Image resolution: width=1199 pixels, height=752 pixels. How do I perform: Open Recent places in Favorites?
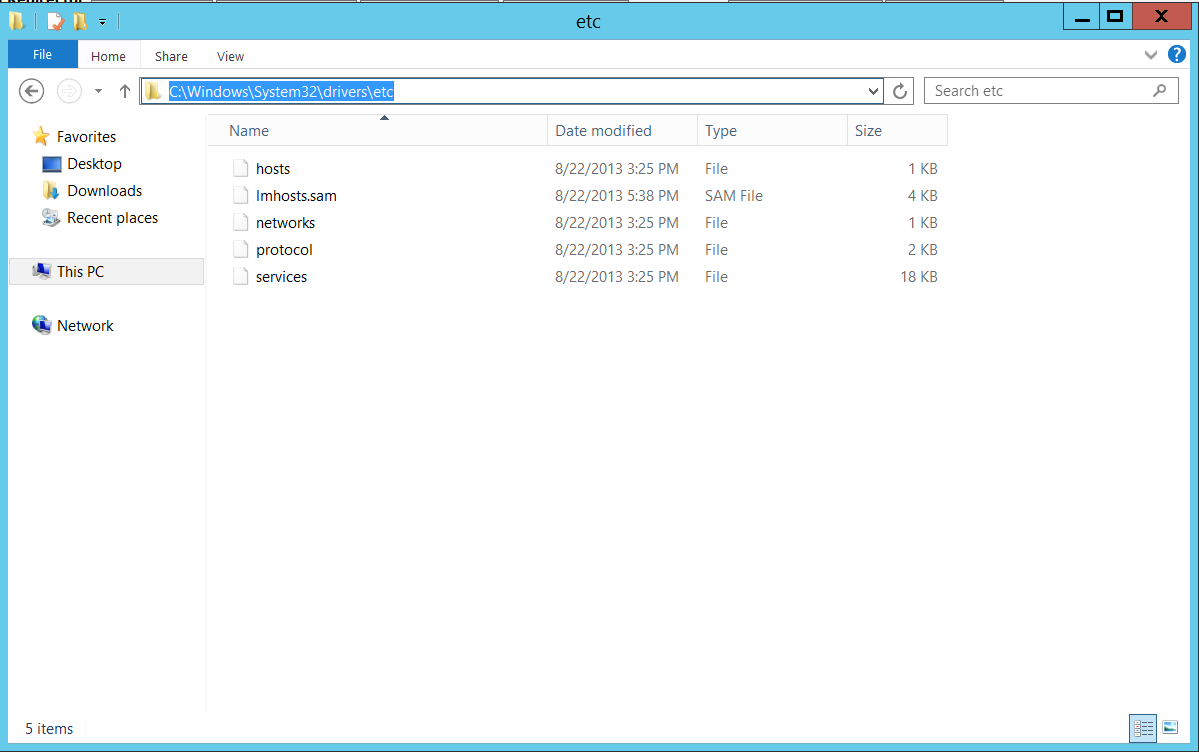[x=112, y=217]
